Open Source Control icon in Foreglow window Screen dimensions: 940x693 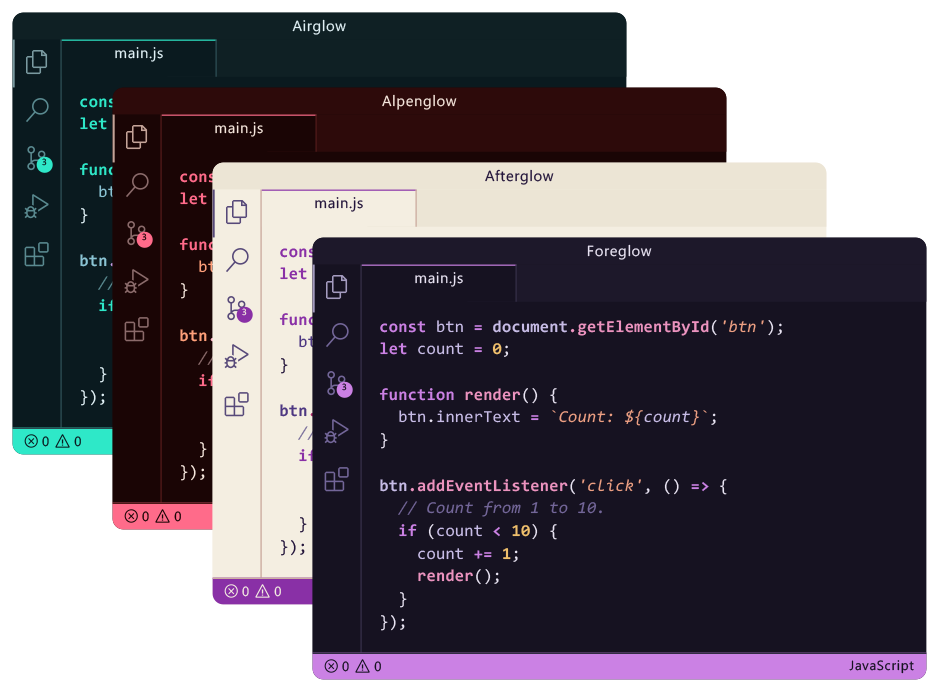[x=339, y=384]
